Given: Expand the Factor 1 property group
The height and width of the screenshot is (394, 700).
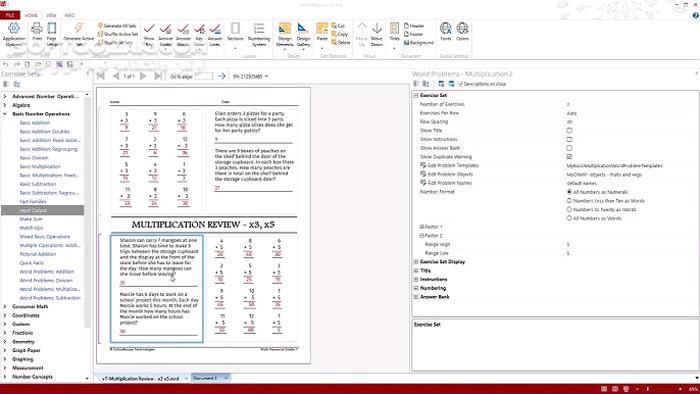Looking at the screenshot, I should [422, 227].
